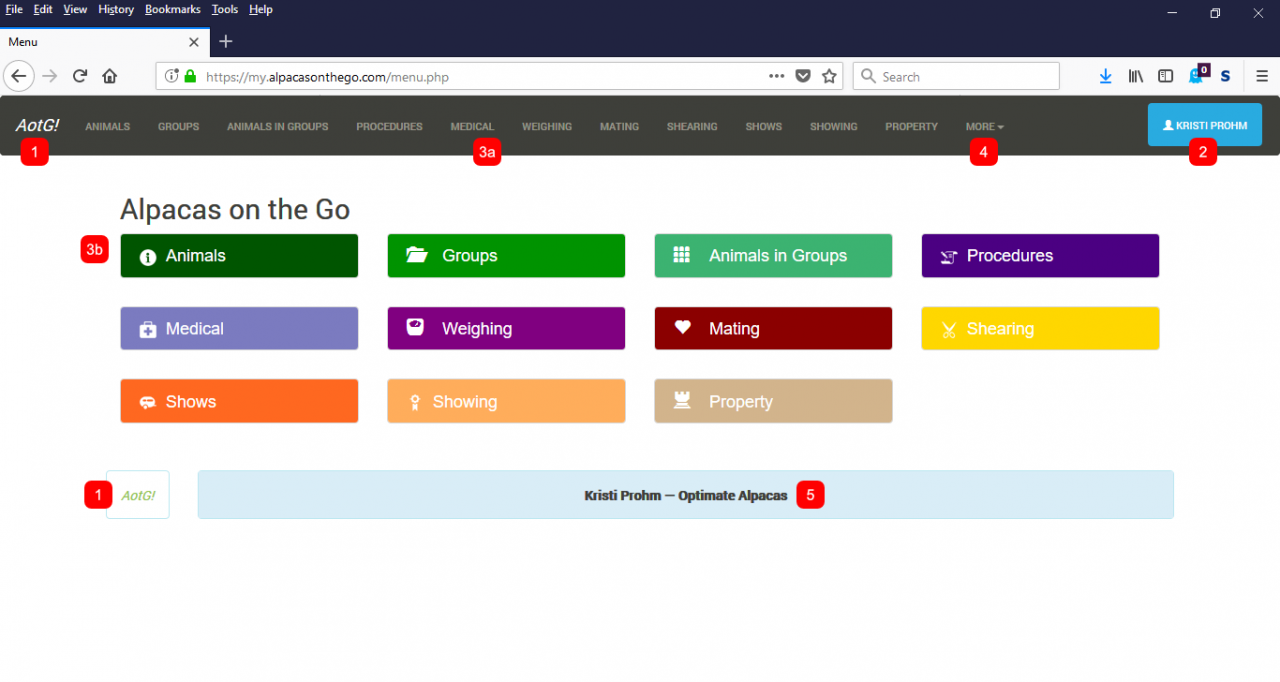This screenshot has height=682, width=1280.
Task: Open the dark green Animals button
Action: tap(239, 256)
